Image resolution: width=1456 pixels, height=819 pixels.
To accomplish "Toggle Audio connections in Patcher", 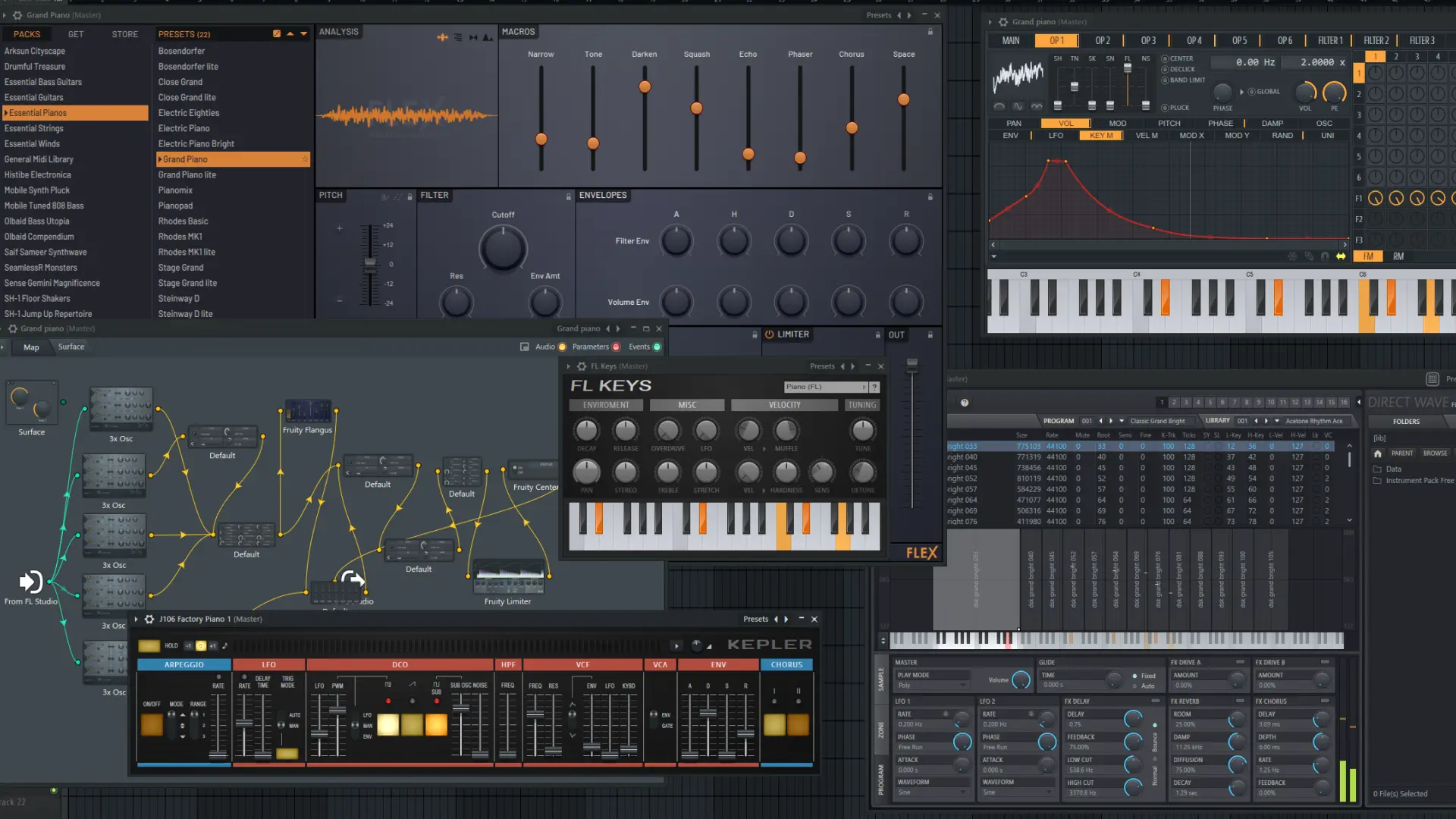I will point(562,347).
